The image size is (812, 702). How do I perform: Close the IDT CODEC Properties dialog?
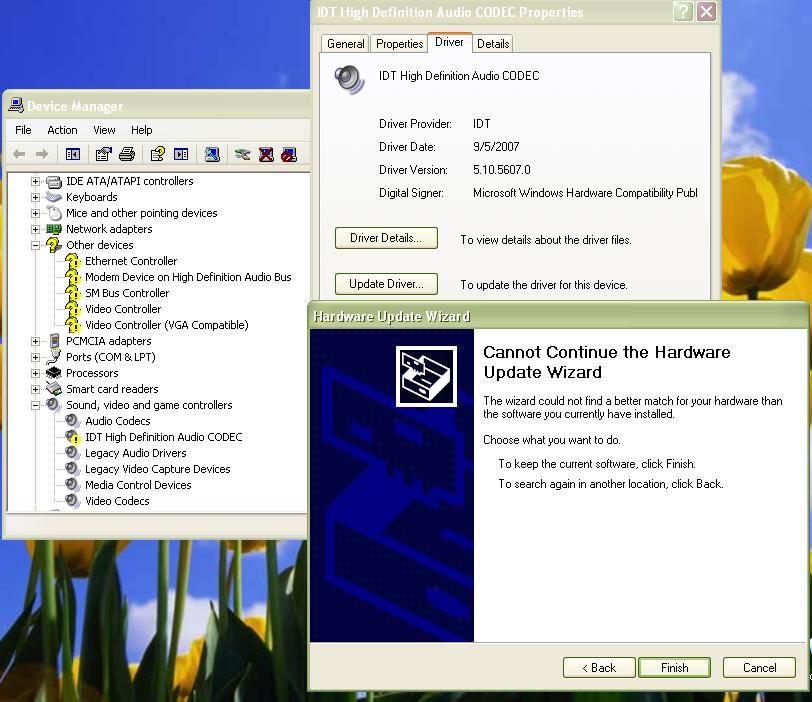(x=706, y=11)
